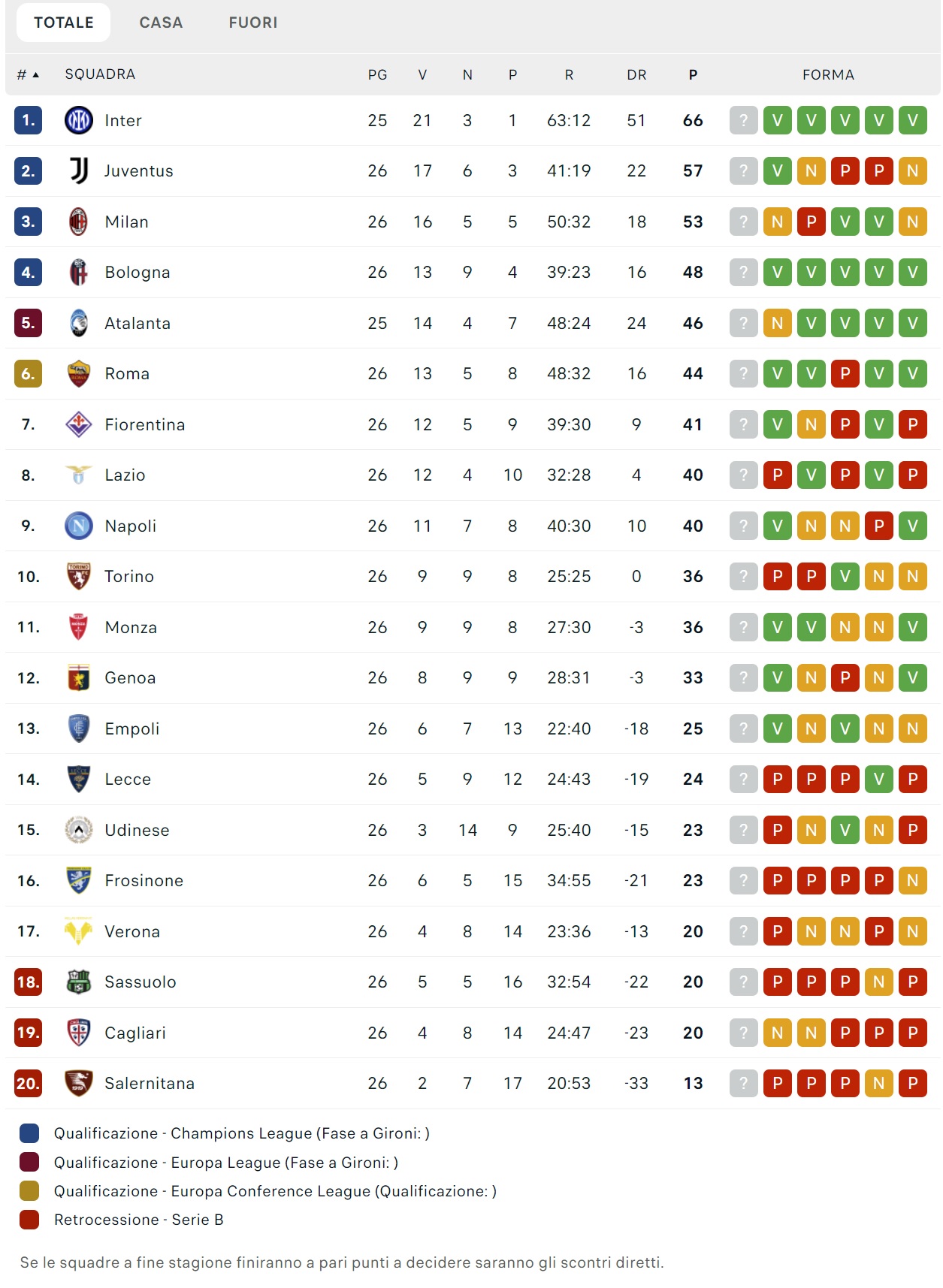Click the Verona yellow crest icon

(79, 931)
